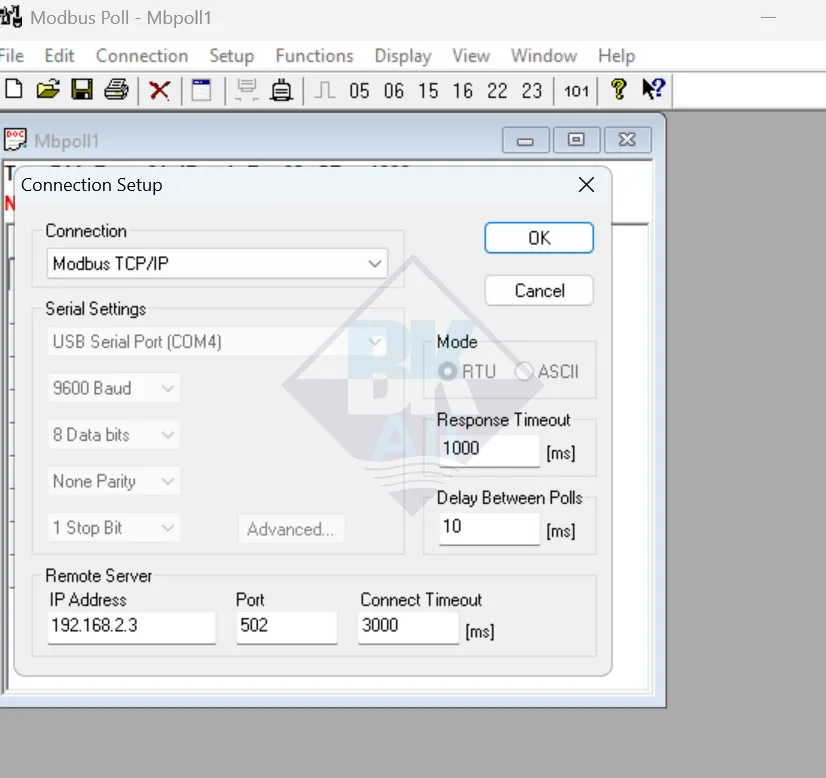Screen dimensions: 826x778
Task: Click the Delay Between Polls field
Action: (489, 528)
